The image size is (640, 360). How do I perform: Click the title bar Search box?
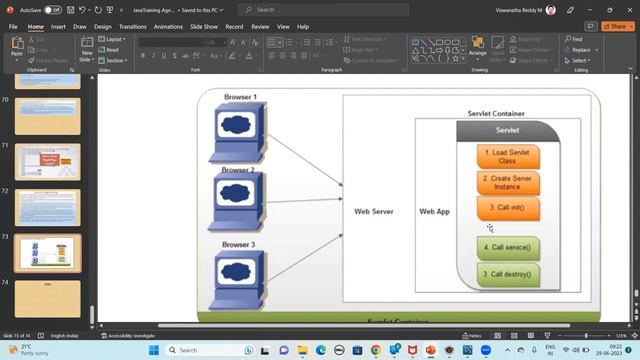[x=323, y=10]
